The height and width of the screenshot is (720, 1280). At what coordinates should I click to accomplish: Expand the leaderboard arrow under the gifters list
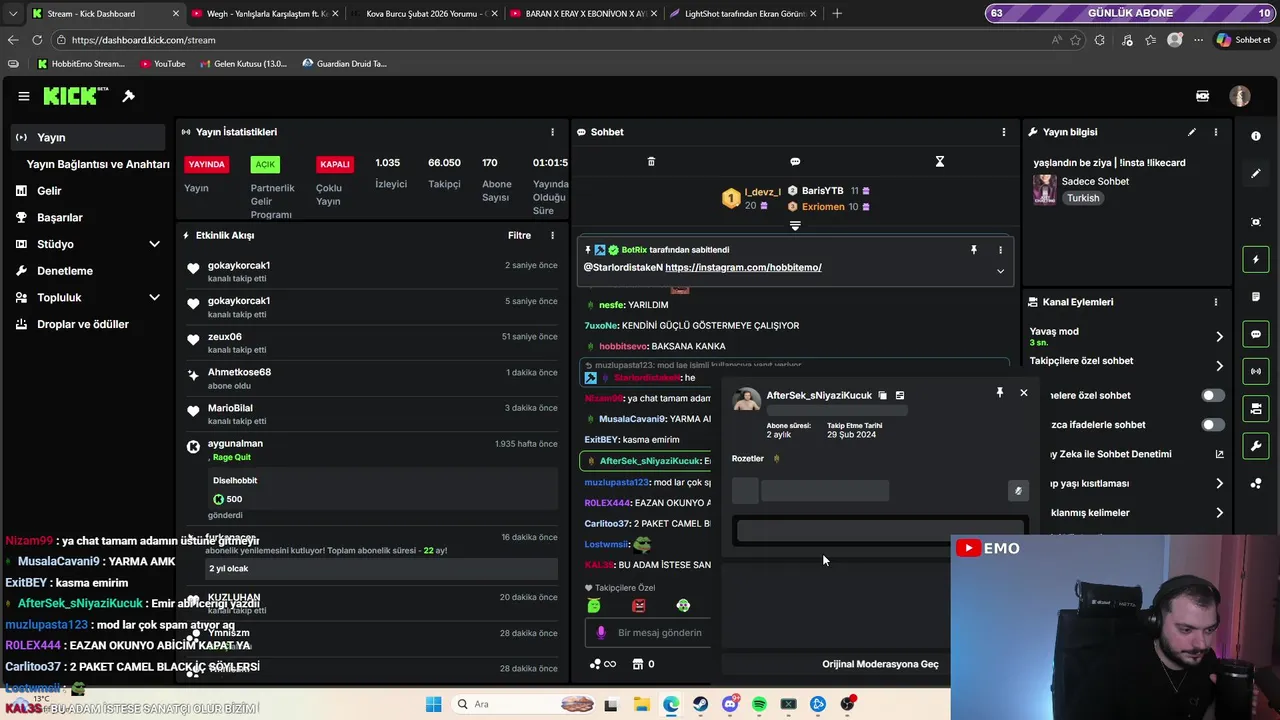pos(795,227)
